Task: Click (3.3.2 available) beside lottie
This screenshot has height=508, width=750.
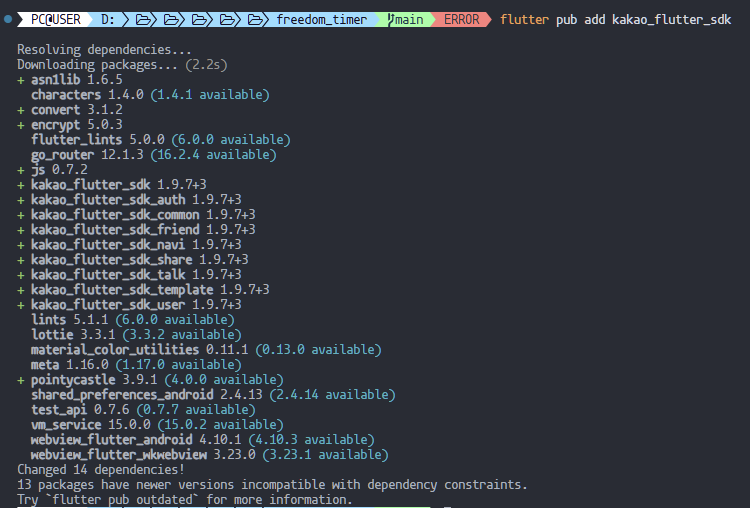Action: 182,334
